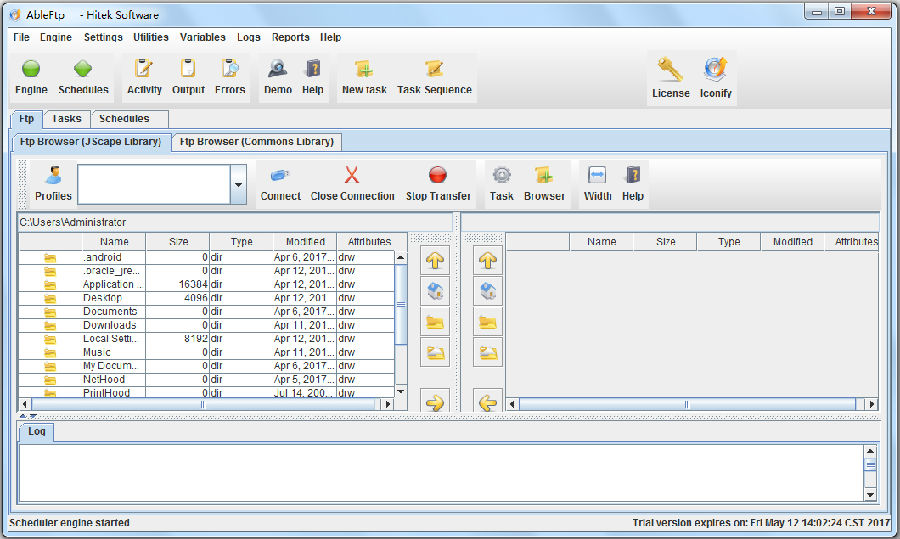Open the Utilities menu
Viewport: 900px width, 539px height.
[x=151, y=37]
